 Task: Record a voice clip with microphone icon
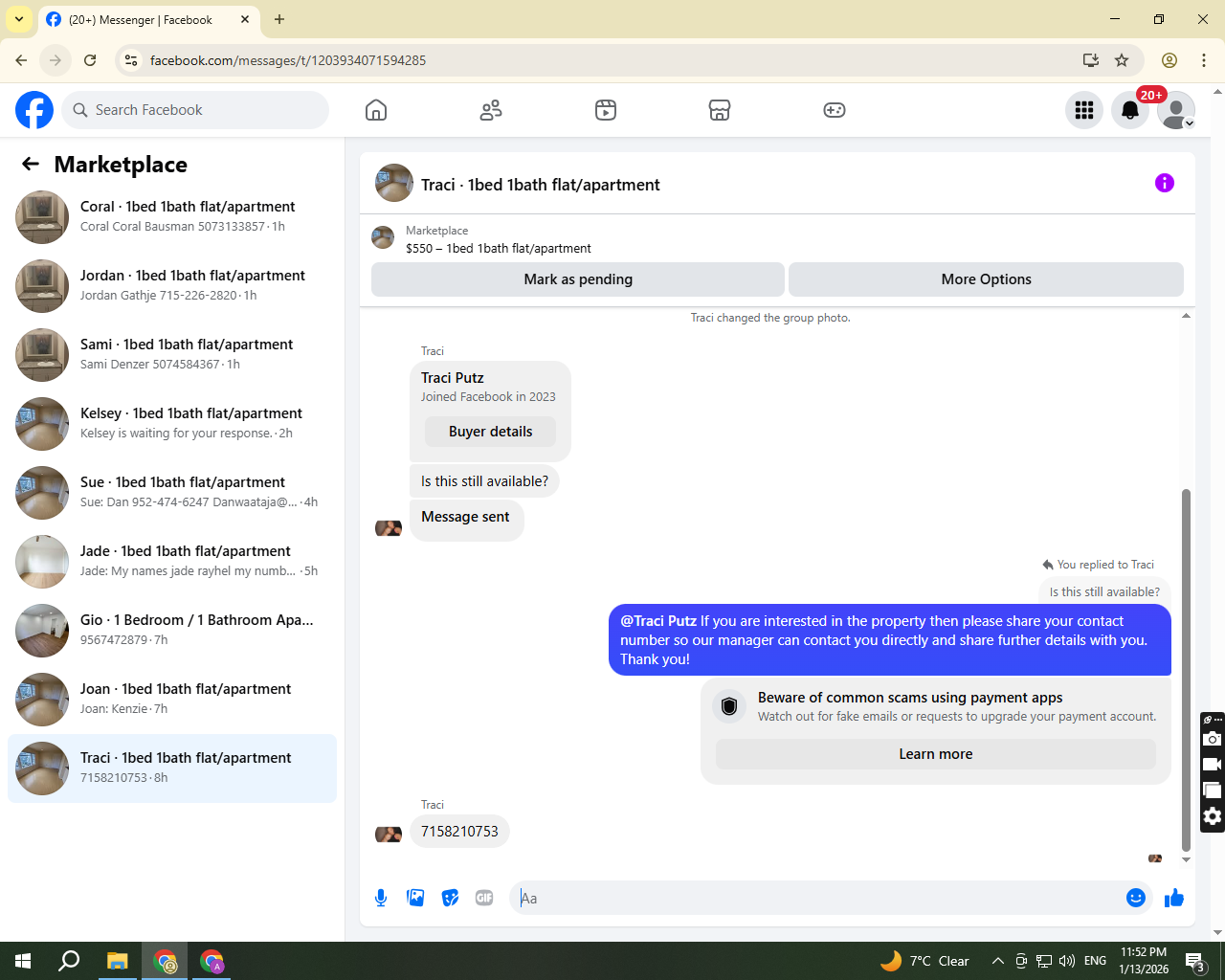(381, 898)
